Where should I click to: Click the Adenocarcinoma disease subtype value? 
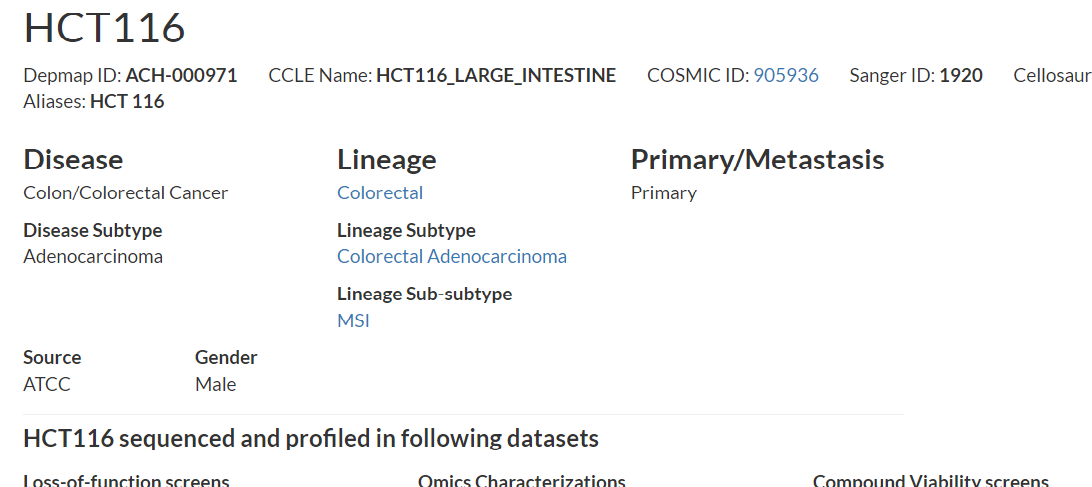93,256
